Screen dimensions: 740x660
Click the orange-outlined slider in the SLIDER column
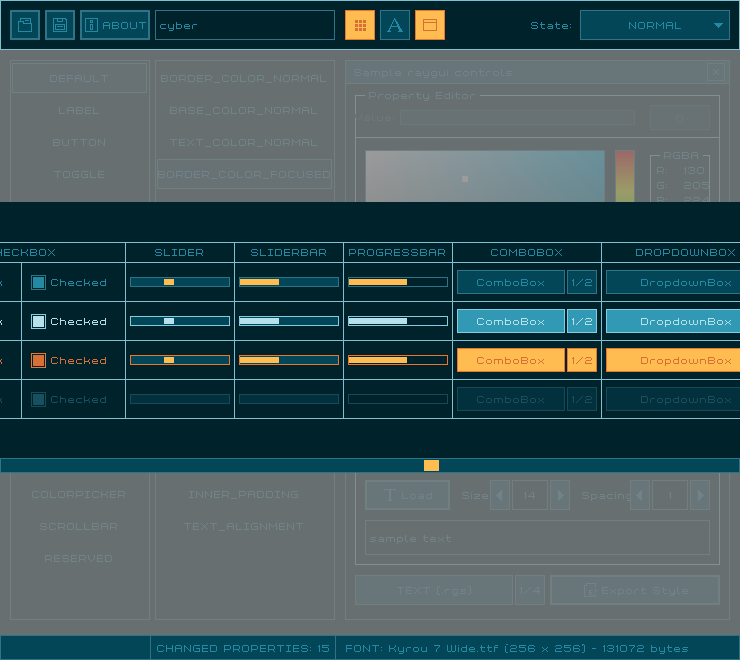point(180,360)
